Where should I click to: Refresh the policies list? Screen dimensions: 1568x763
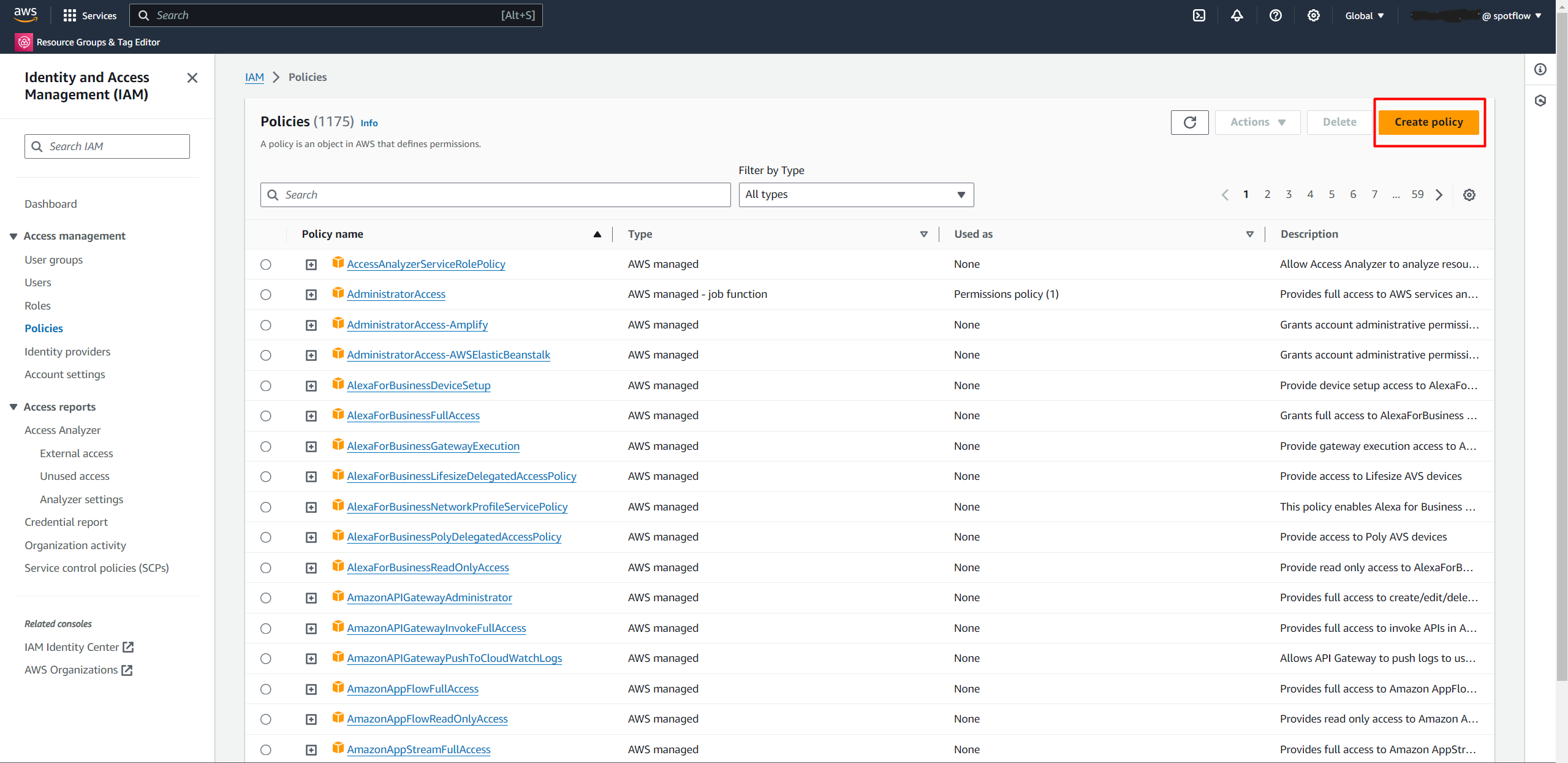1190,122
